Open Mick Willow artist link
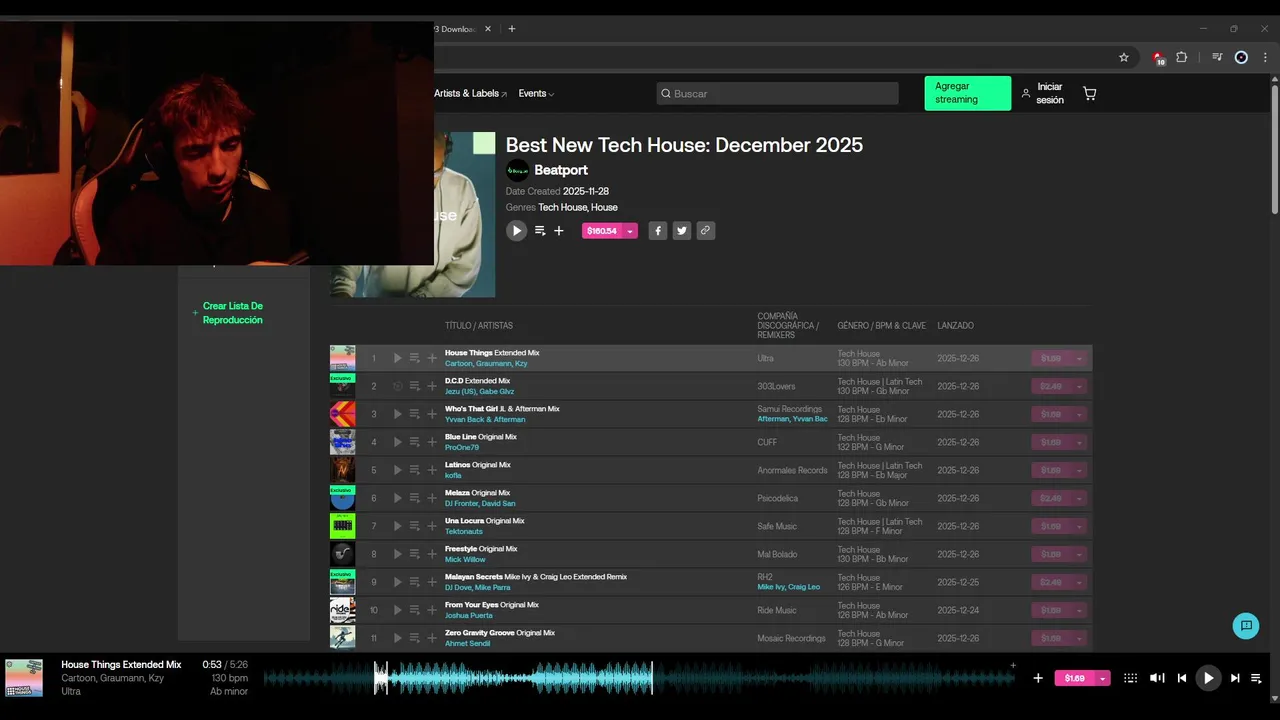1280x720 pixels. coord(465,559)
